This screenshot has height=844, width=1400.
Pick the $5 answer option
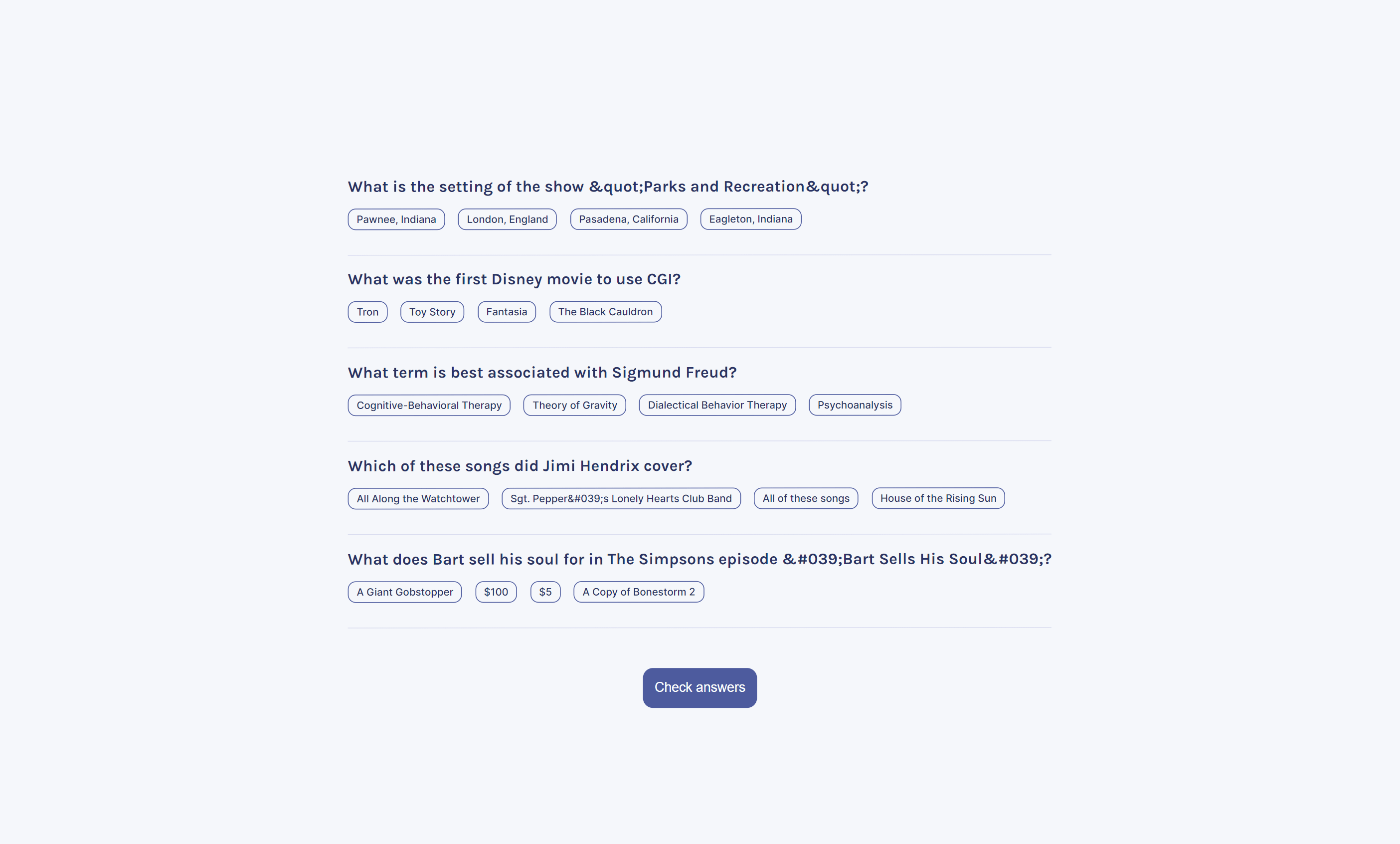click(545, 592)
